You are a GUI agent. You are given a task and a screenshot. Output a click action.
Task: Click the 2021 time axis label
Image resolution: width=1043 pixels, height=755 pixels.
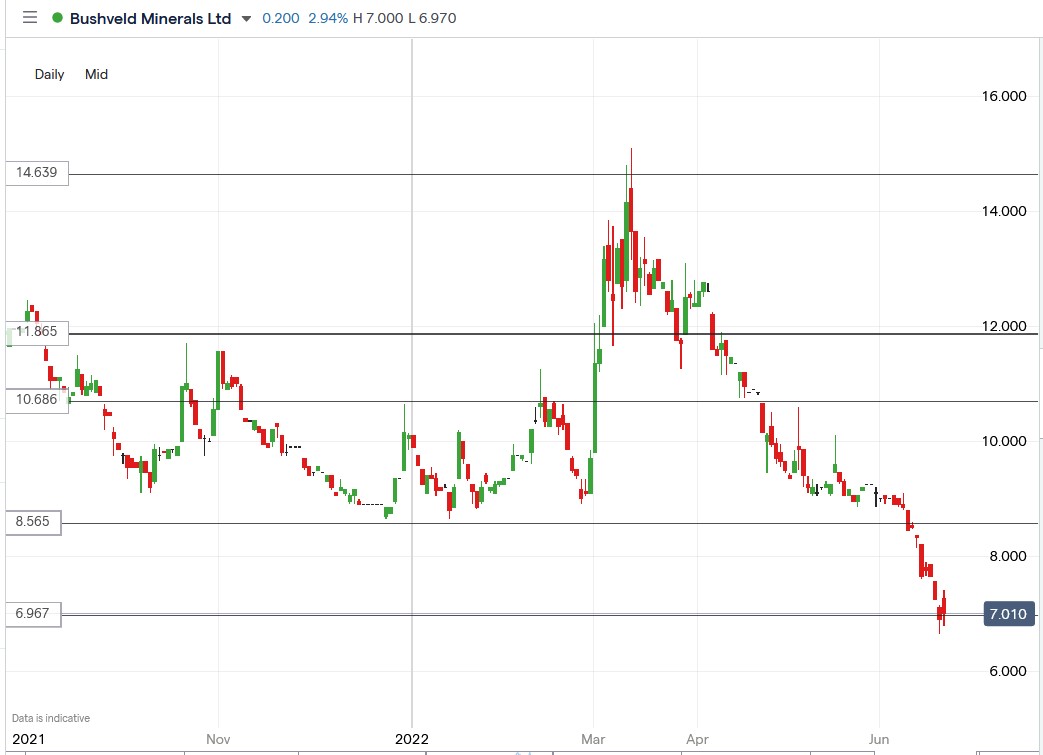pos(29,739)
